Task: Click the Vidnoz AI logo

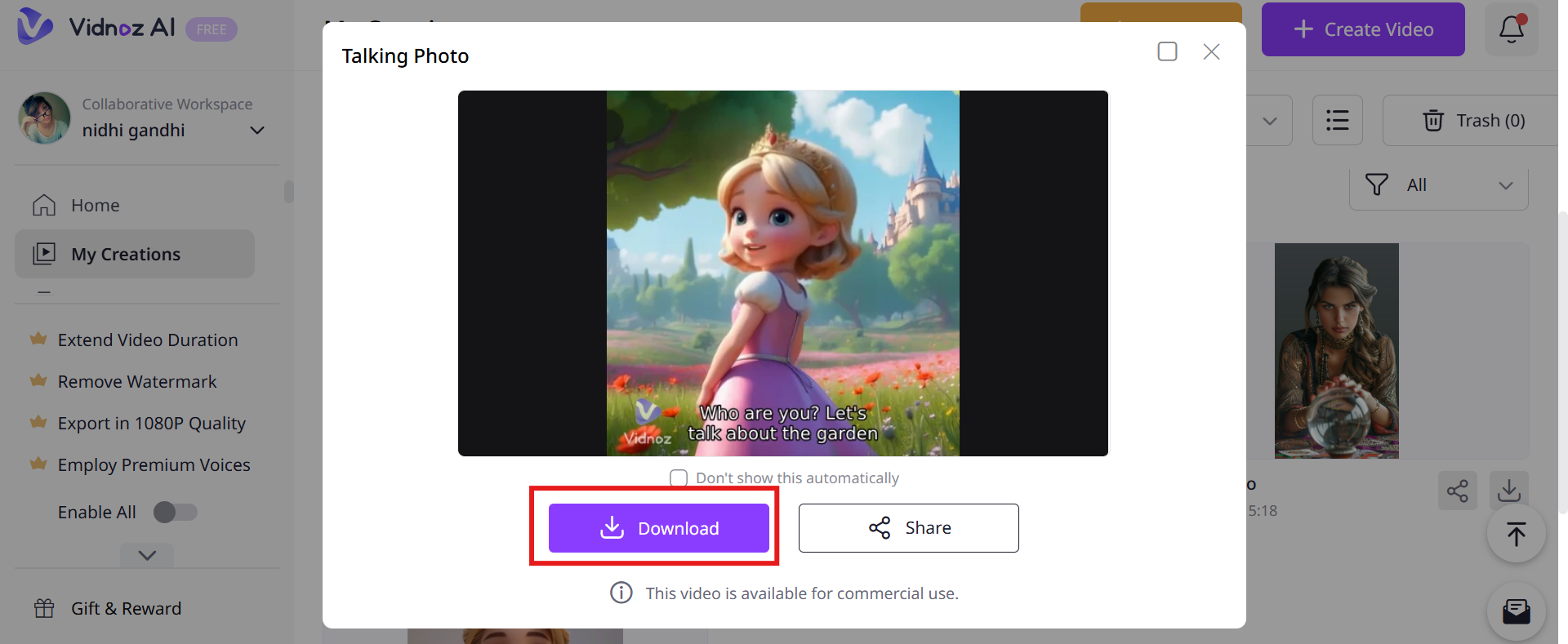Action: pyautogui.click(x=96, y=28)
